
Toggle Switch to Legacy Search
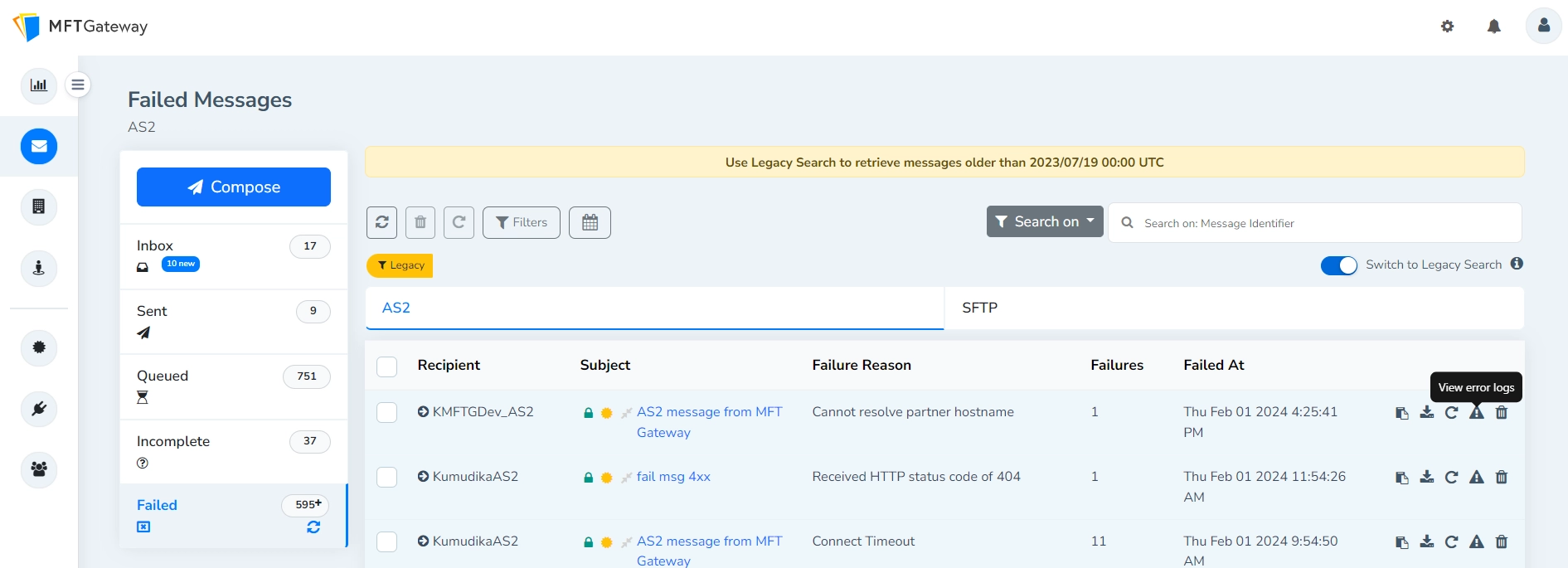coord(1338,265)
